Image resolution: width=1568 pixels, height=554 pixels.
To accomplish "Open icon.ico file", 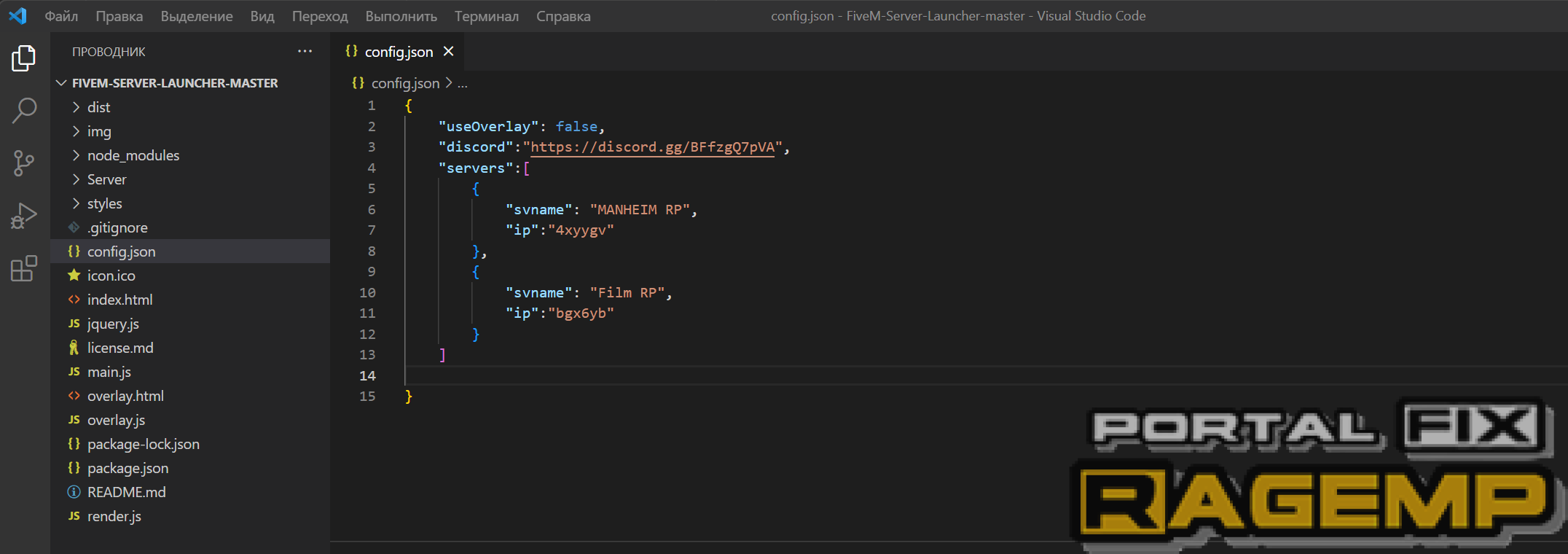I will (x=111, y=276).
